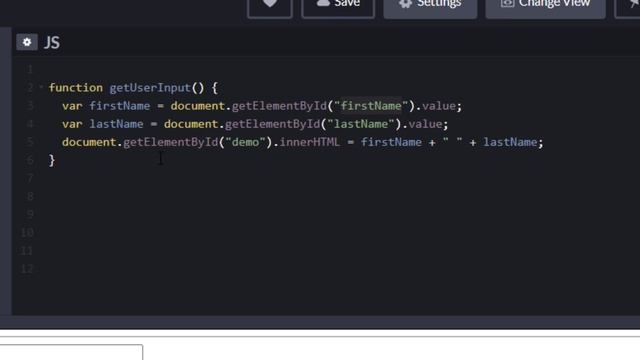Viewport: 640px width, 360px height.
Task: Click the input field in the preview pane
Action: pos(71,352)
